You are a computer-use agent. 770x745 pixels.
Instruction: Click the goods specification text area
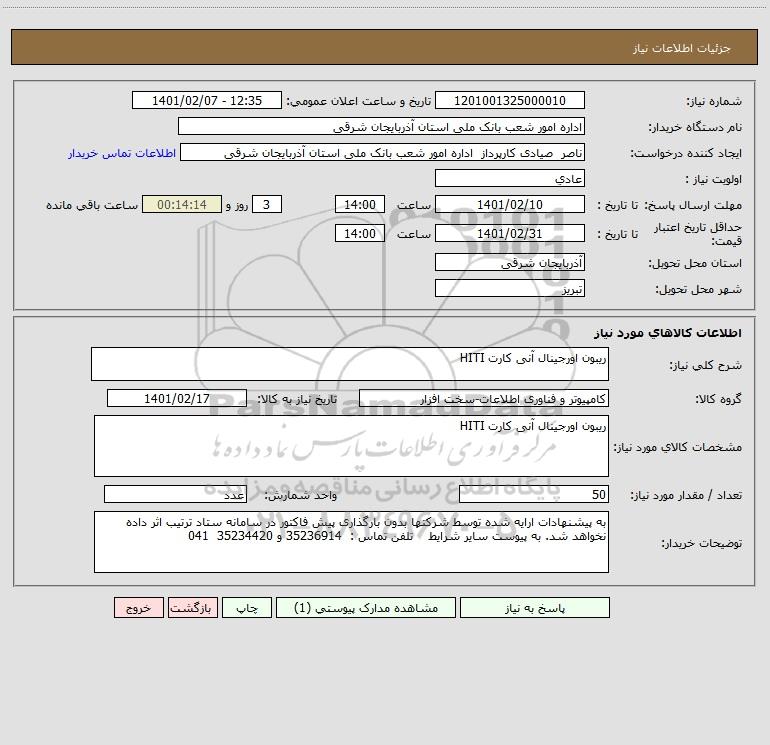pyautogui.click(x=351, y=446)
